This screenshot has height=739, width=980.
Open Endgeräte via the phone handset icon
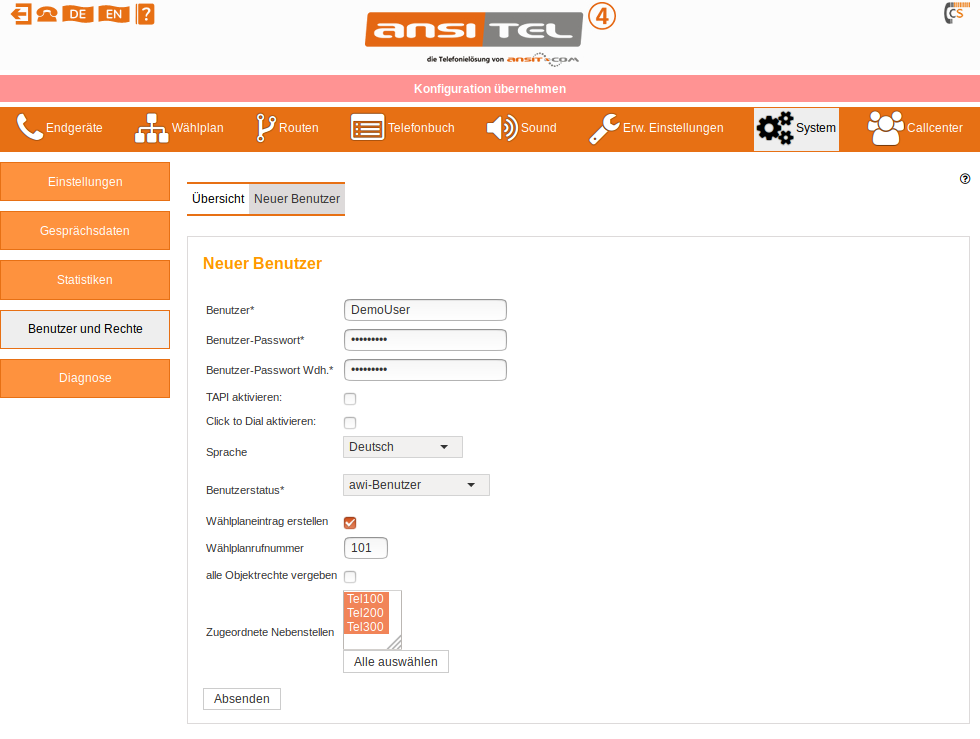click(30, 128)
